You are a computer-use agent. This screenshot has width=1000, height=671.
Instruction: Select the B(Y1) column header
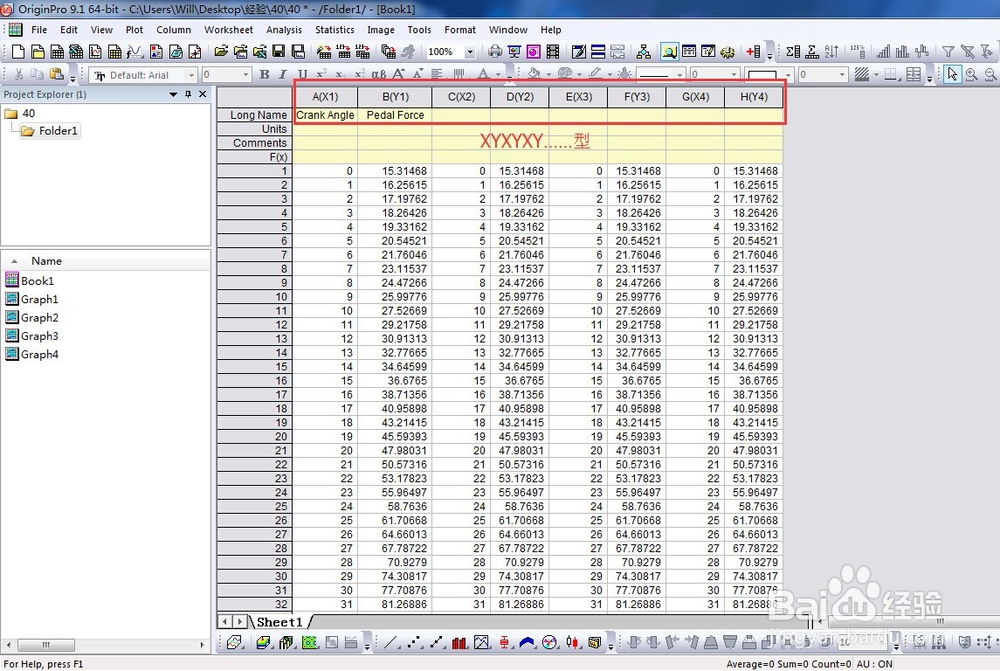pyautogui.click(x=395, y=97)
